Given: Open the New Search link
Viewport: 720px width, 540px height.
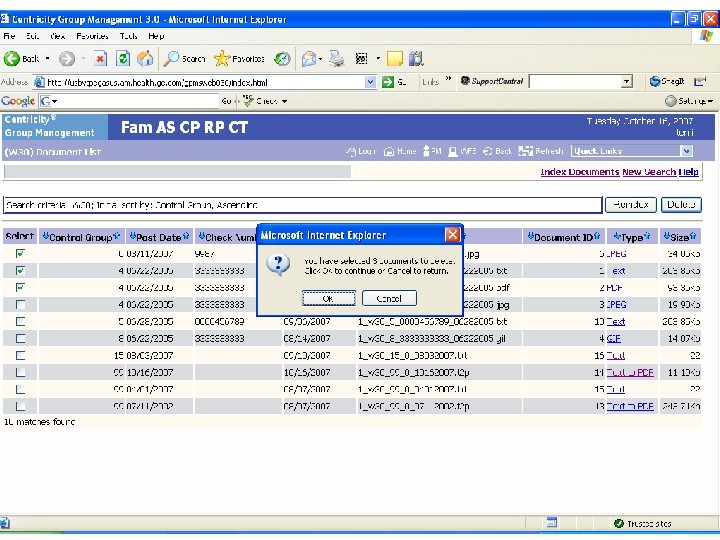Looking at the screenshot, I should point(649,172).
